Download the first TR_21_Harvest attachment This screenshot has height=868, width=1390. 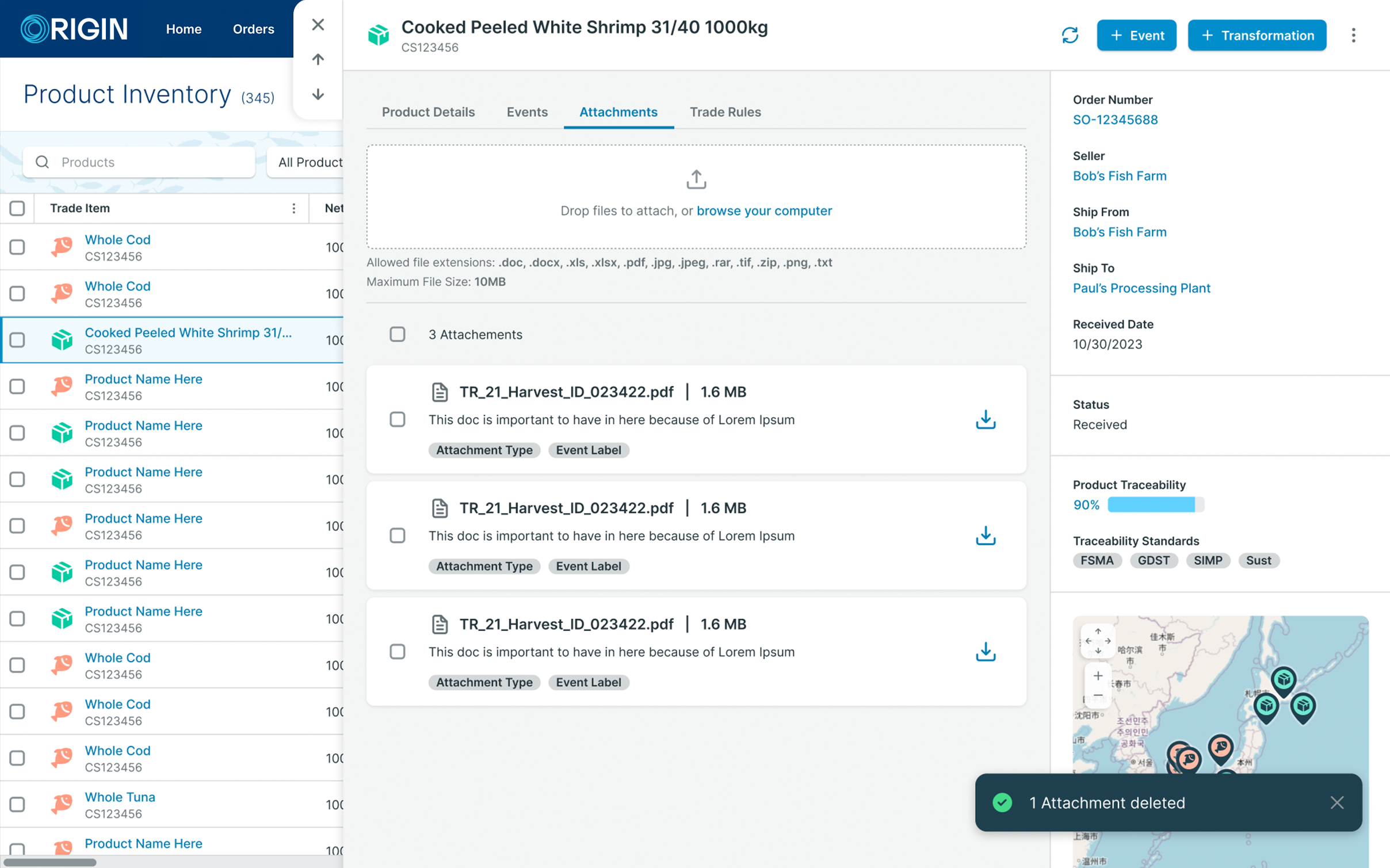tap(985, 420)
